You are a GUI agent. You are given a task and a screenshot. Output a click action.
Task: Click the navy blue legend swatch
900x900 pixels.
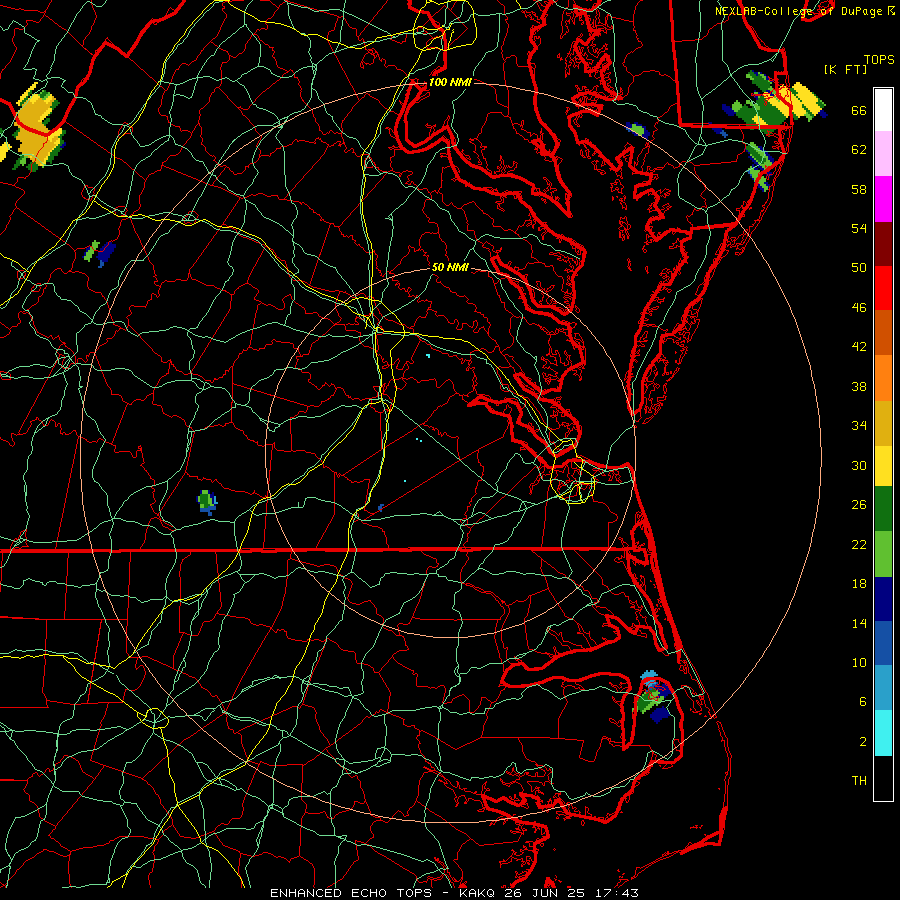(x=883, y=599)
